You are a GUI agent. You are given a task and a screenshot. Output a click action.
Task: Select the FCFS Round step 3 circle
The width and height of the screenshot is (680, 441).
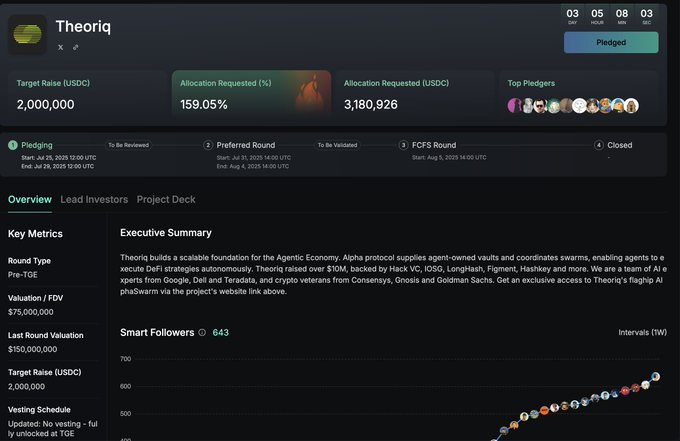403,145
